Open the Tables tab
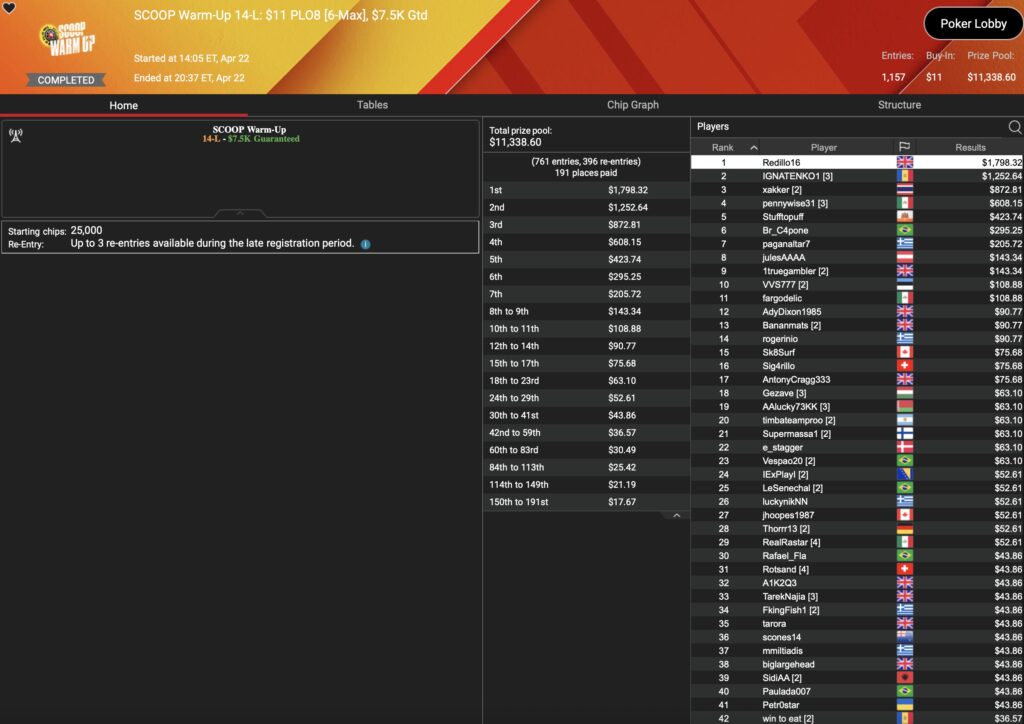This screenshot has width=1024, height=724. [372, 104]
